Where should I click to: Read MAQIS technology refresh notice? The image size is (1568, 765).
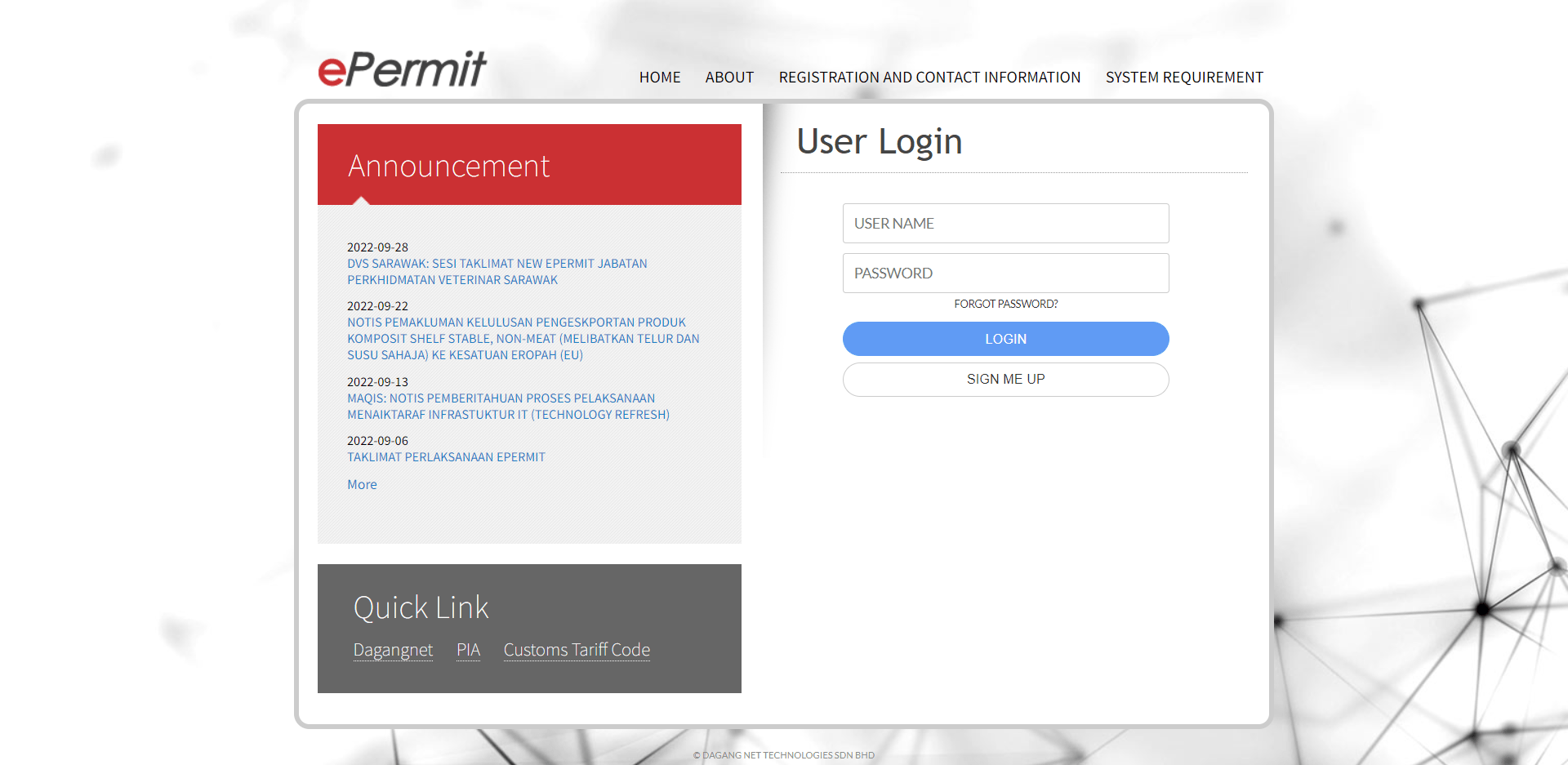(508, 407)
